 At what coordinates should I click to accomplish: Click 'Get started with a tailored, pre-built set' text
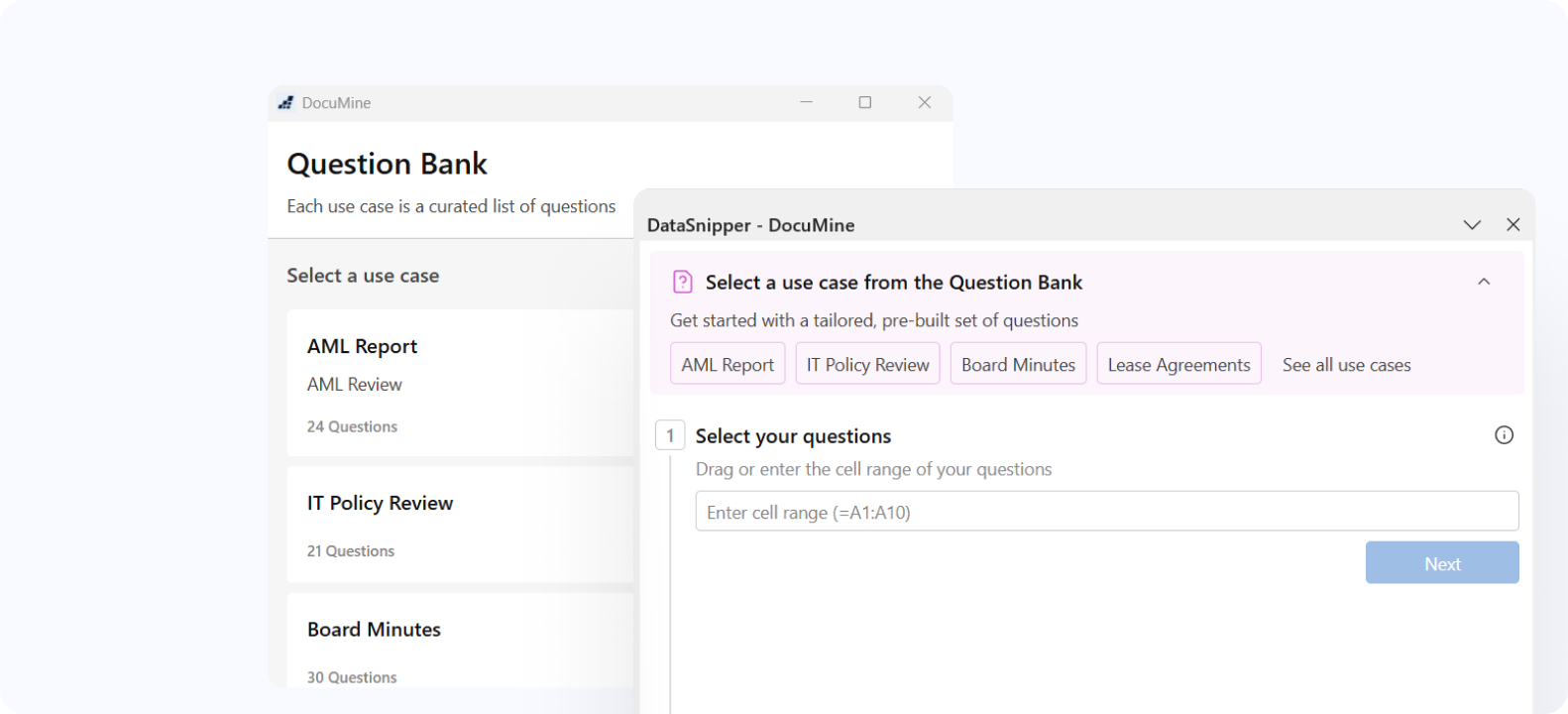tap(873, 320)
